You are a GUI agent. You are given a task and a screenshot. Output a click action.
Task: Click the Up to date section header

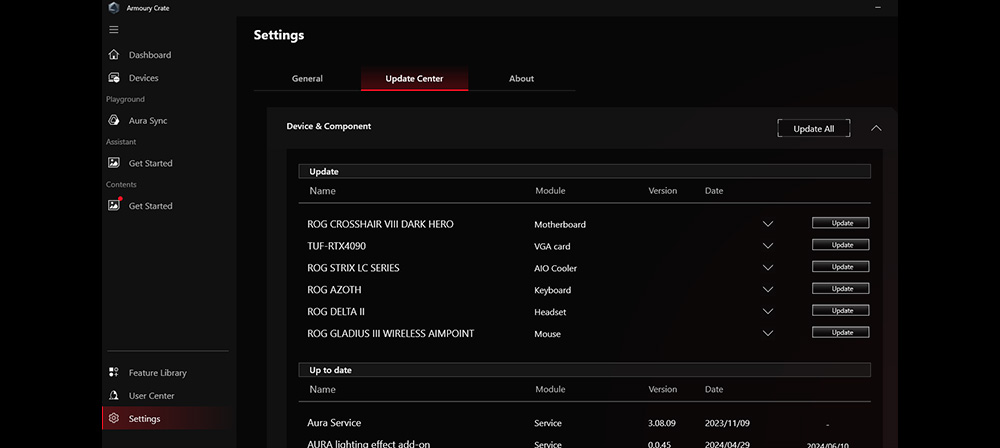(584, 370)
